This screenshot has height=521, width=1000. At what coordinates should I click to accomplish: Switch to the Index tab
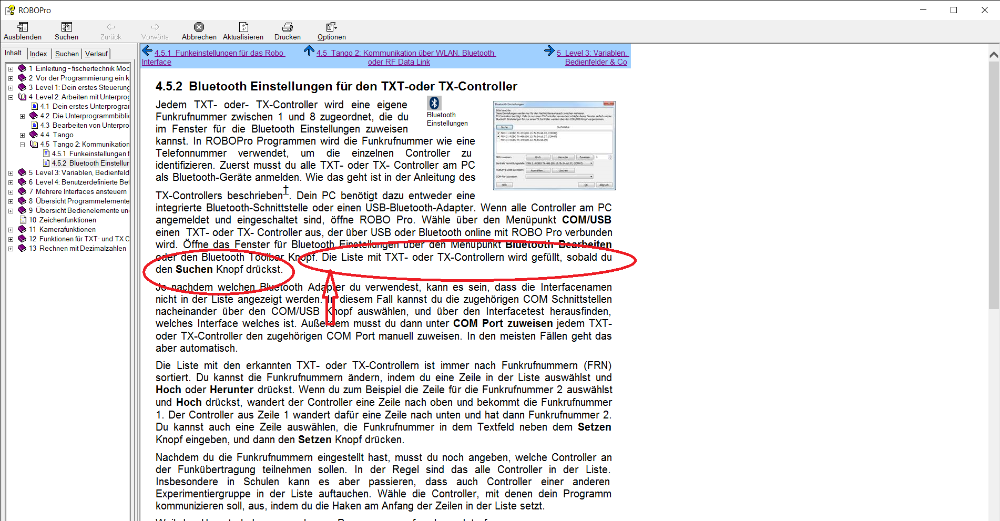(x=38, y=54)
